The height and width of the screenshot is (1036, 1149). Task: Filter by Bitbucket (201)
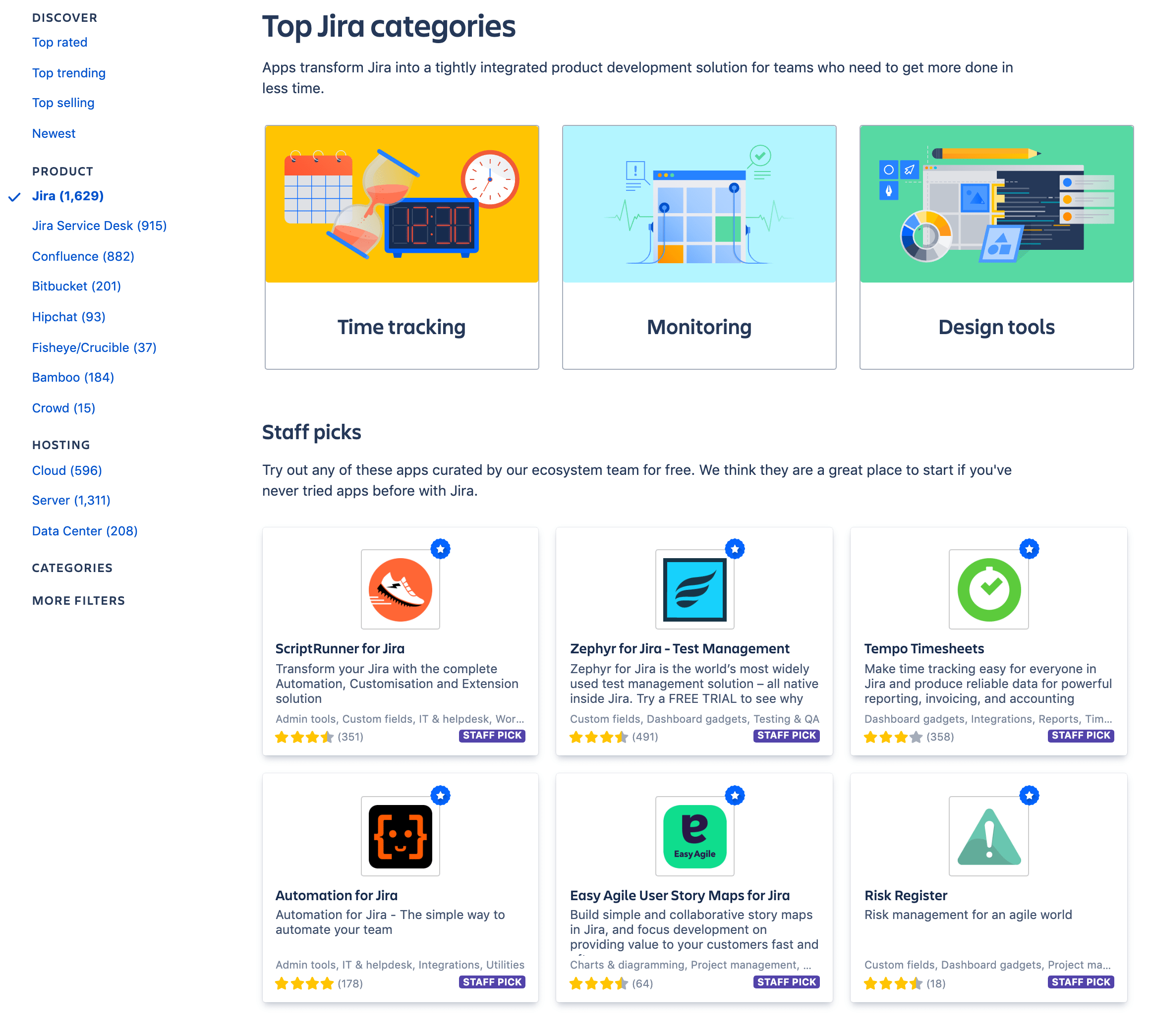click(76, 287)
